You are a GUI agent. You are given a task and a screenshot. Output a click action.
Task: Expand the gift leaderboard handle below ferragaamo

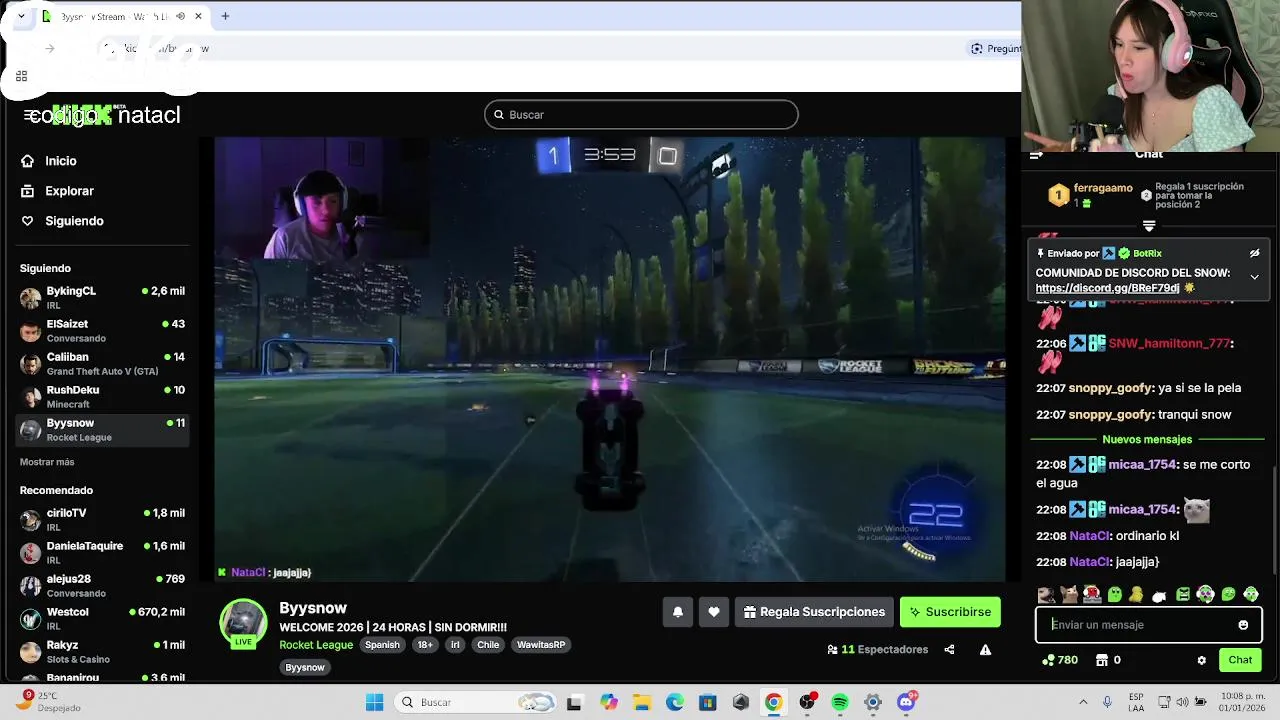(1149, 226)
